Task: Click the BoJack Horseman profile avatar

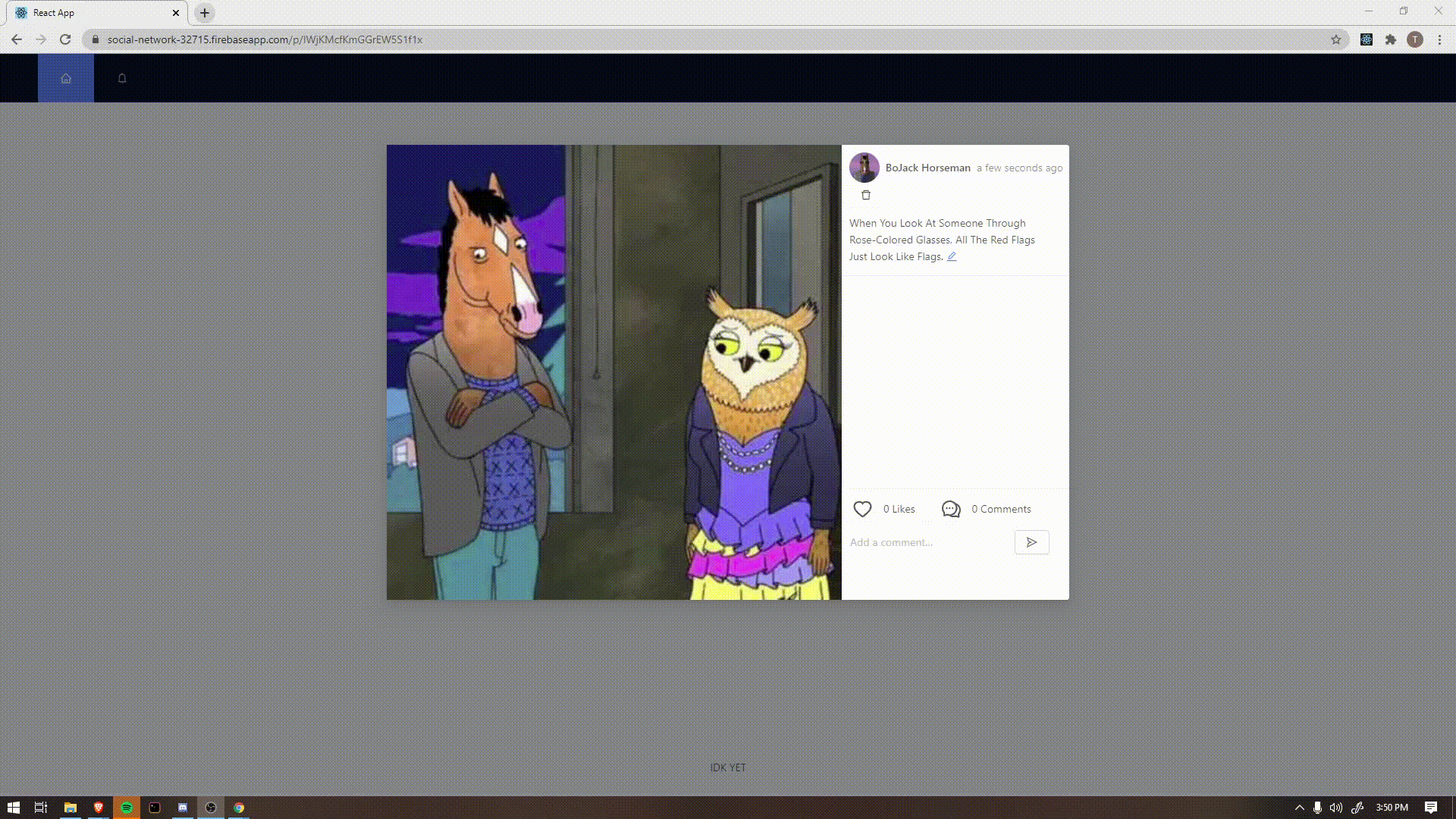Action: coord(863,167)
